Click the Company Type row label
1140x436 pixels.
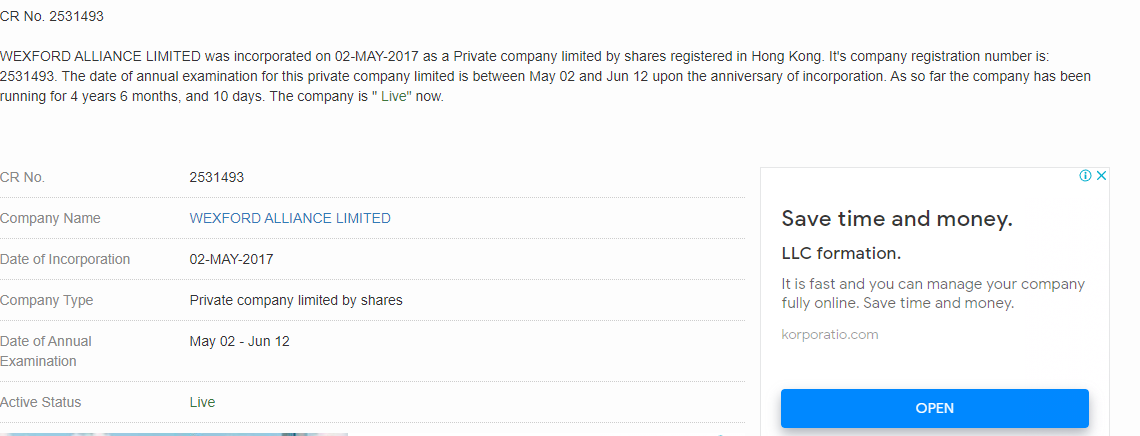coord(46,300)
